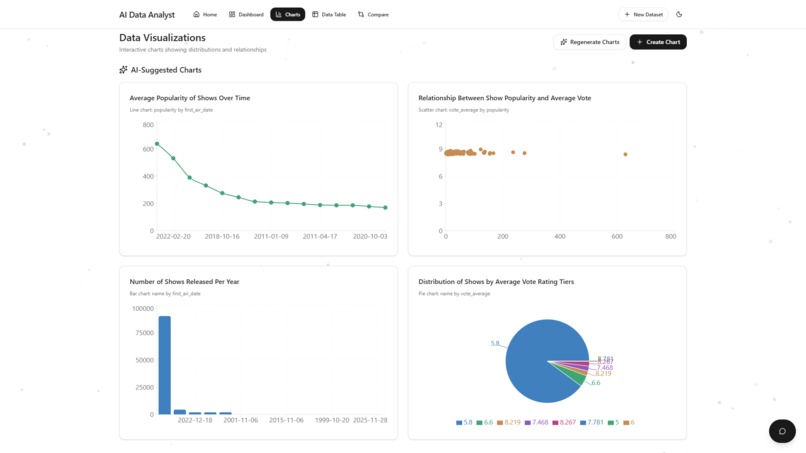Click the Compare arrows icon
806x453 pixels.
click(361, 14)
